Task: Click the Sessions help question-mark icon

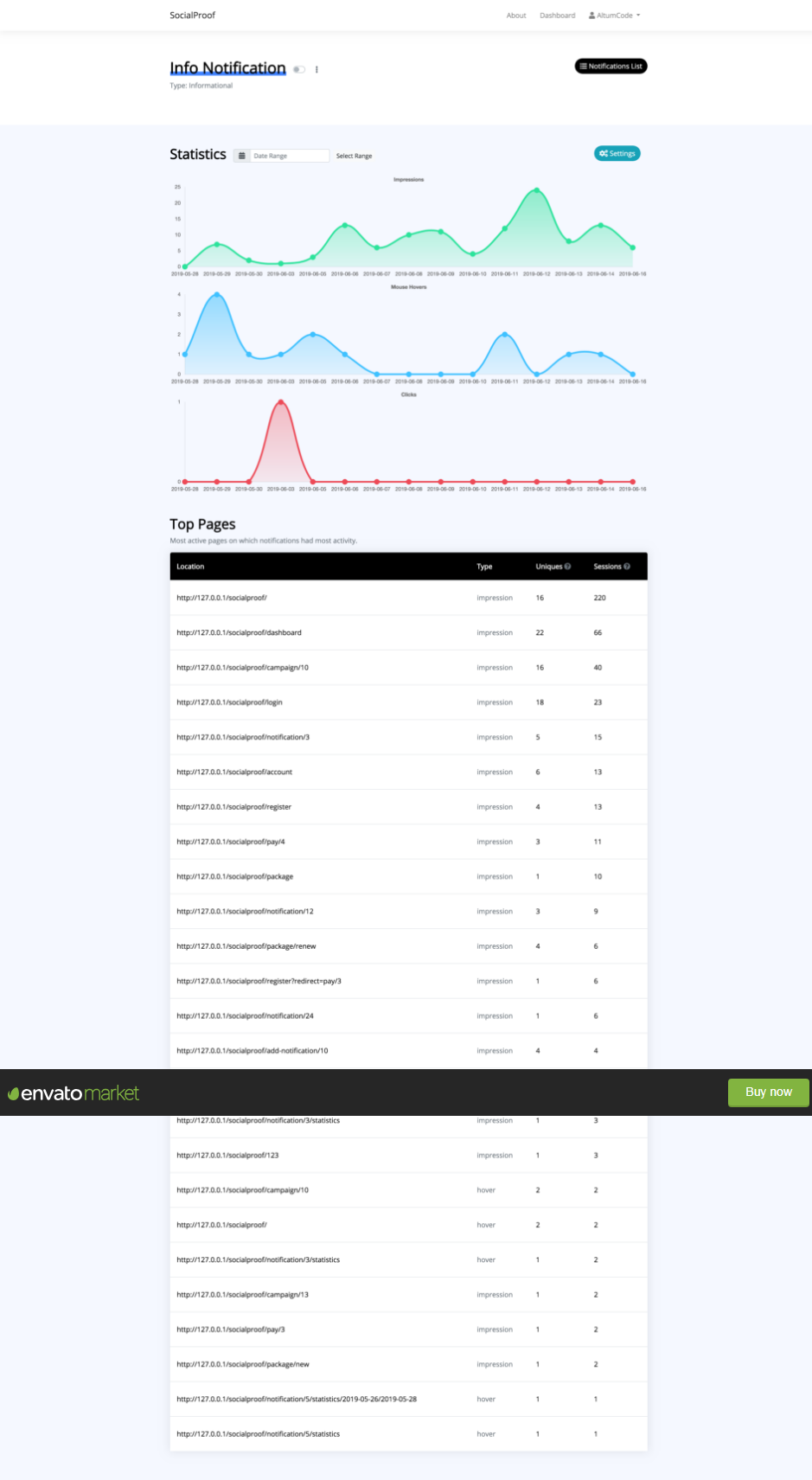Action: click(x=627, y=567)
